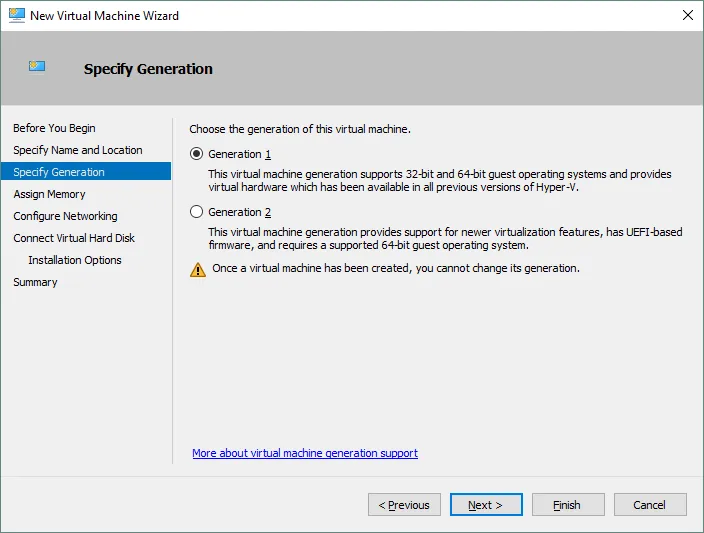The height and width of the screenshot is (533, 704).
Task: Open the Configure Networking step
Action: click(x=65, y=216)
